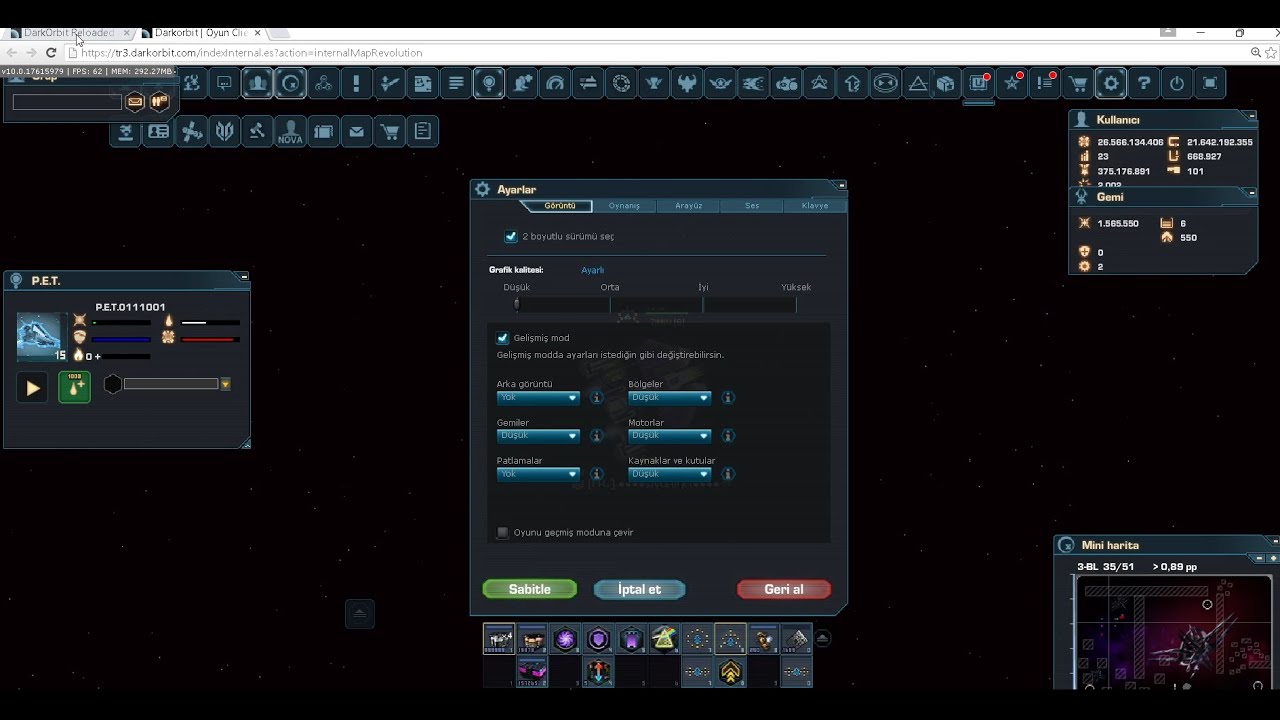Open the Kaynaklar ve kutular dropdown

669,473
